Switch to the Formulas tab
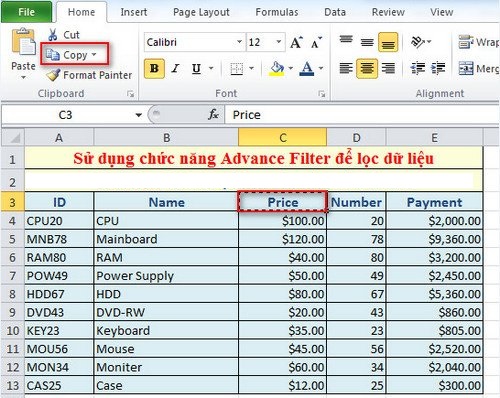The height and width of the screenshot is (398, 500). tap(277, 12)
